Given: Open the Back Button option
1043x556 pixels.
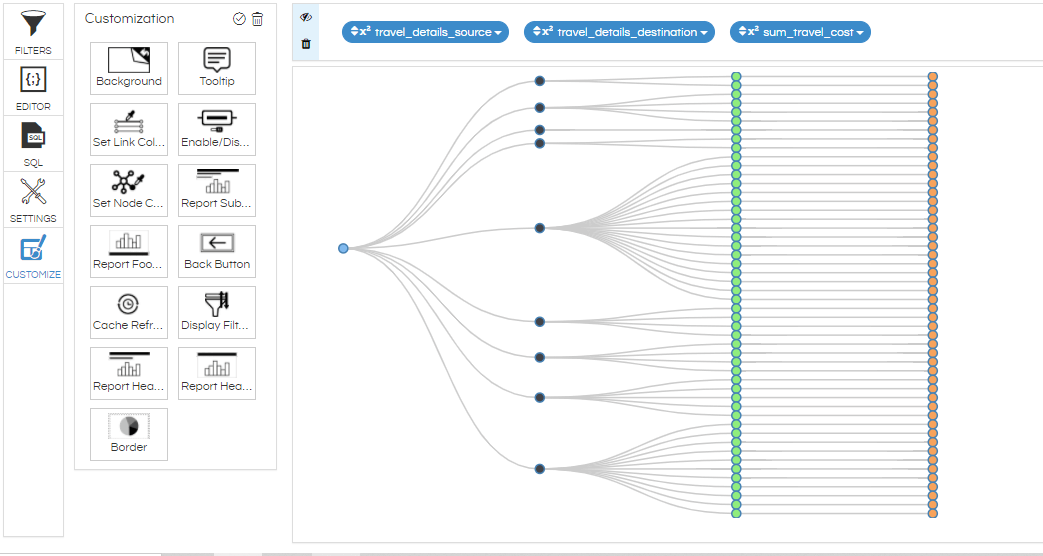Looking at the screenshot, I should [217, 251].
